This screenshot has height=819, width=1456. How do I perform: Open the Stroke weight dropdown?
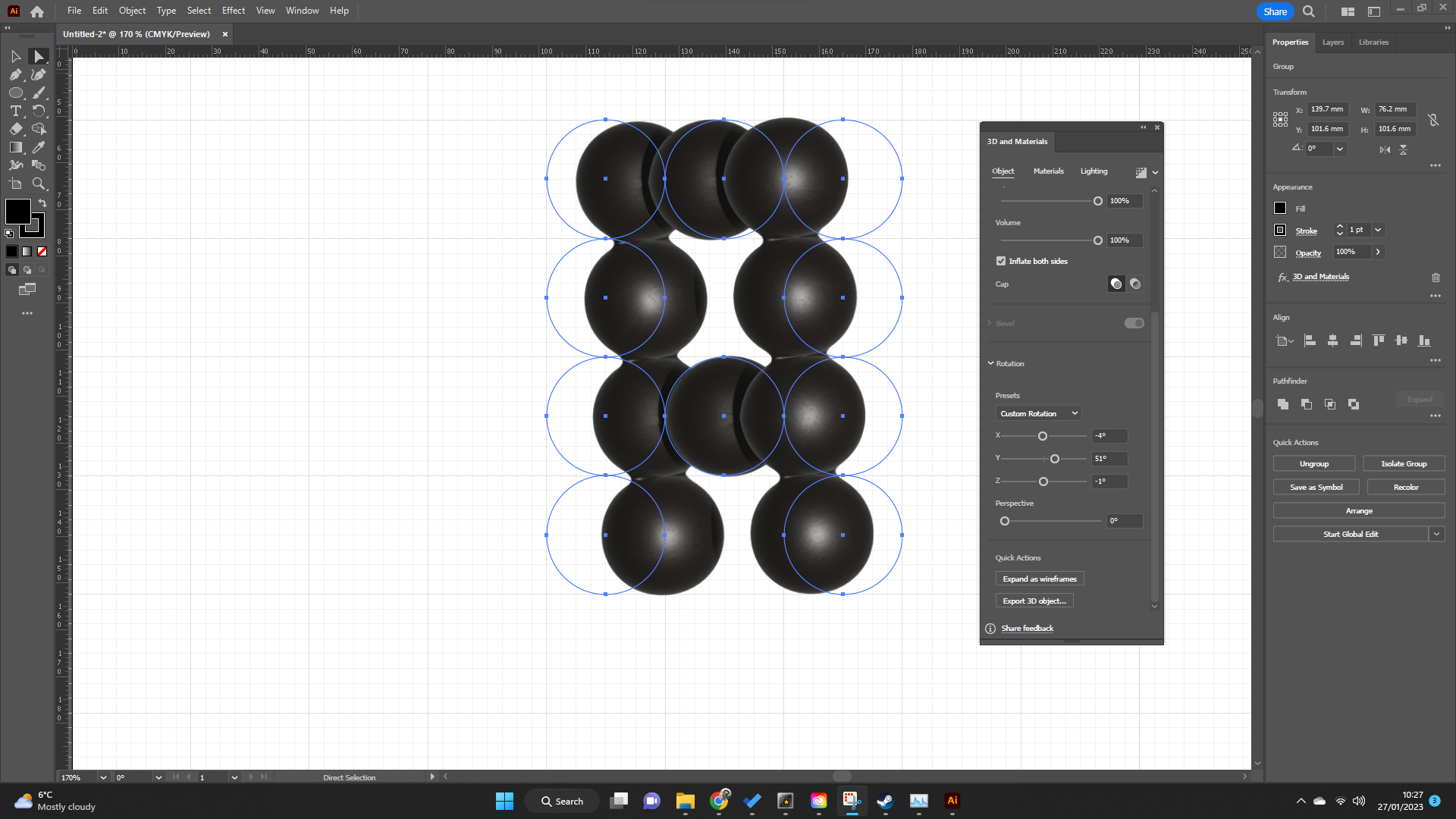coord(1378,230)
